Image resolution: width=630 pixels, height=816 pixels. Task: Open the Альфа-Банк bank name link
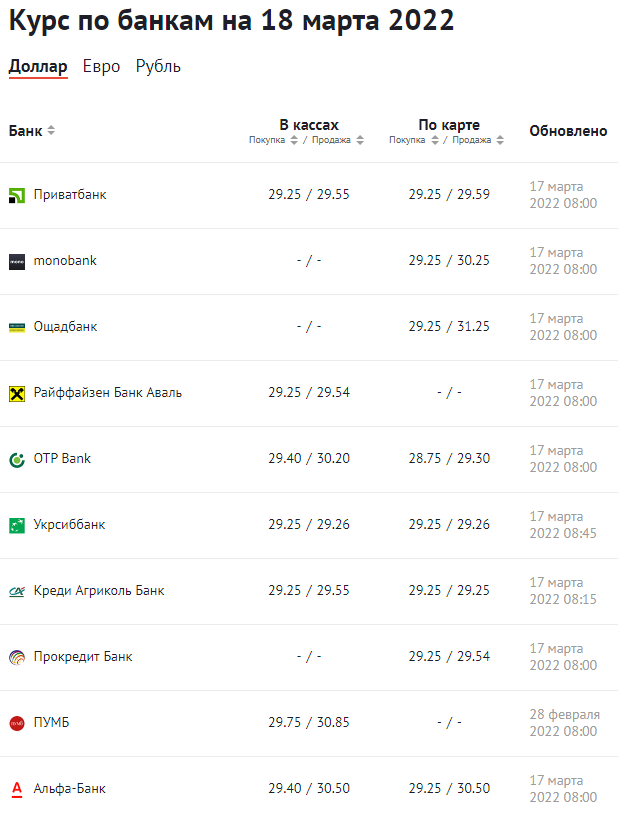[x=69, y=788]
